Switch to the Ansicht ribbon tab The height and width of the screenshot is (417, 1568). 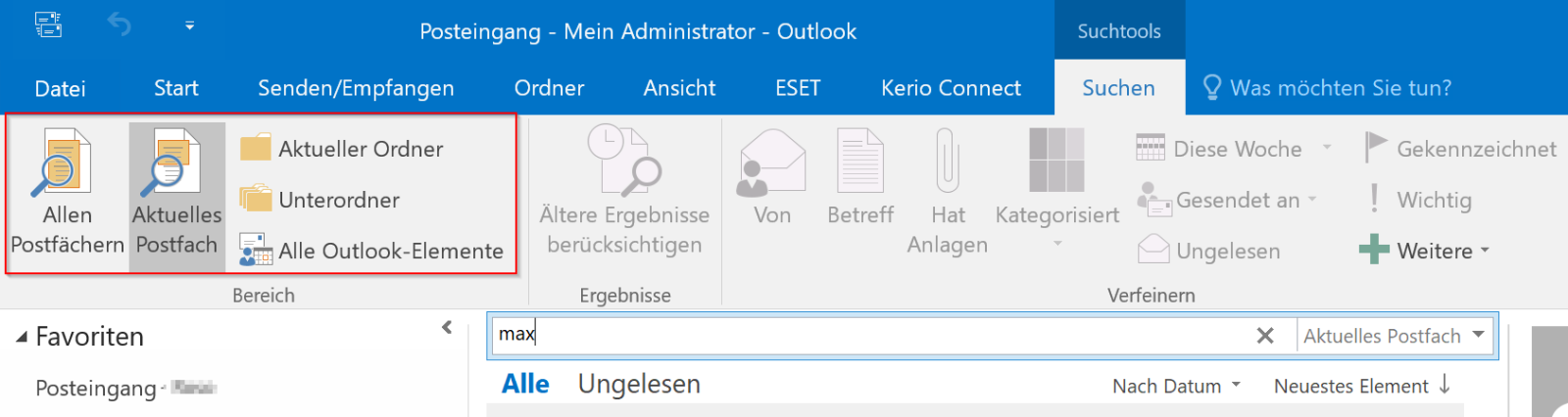tap(679, 88)
